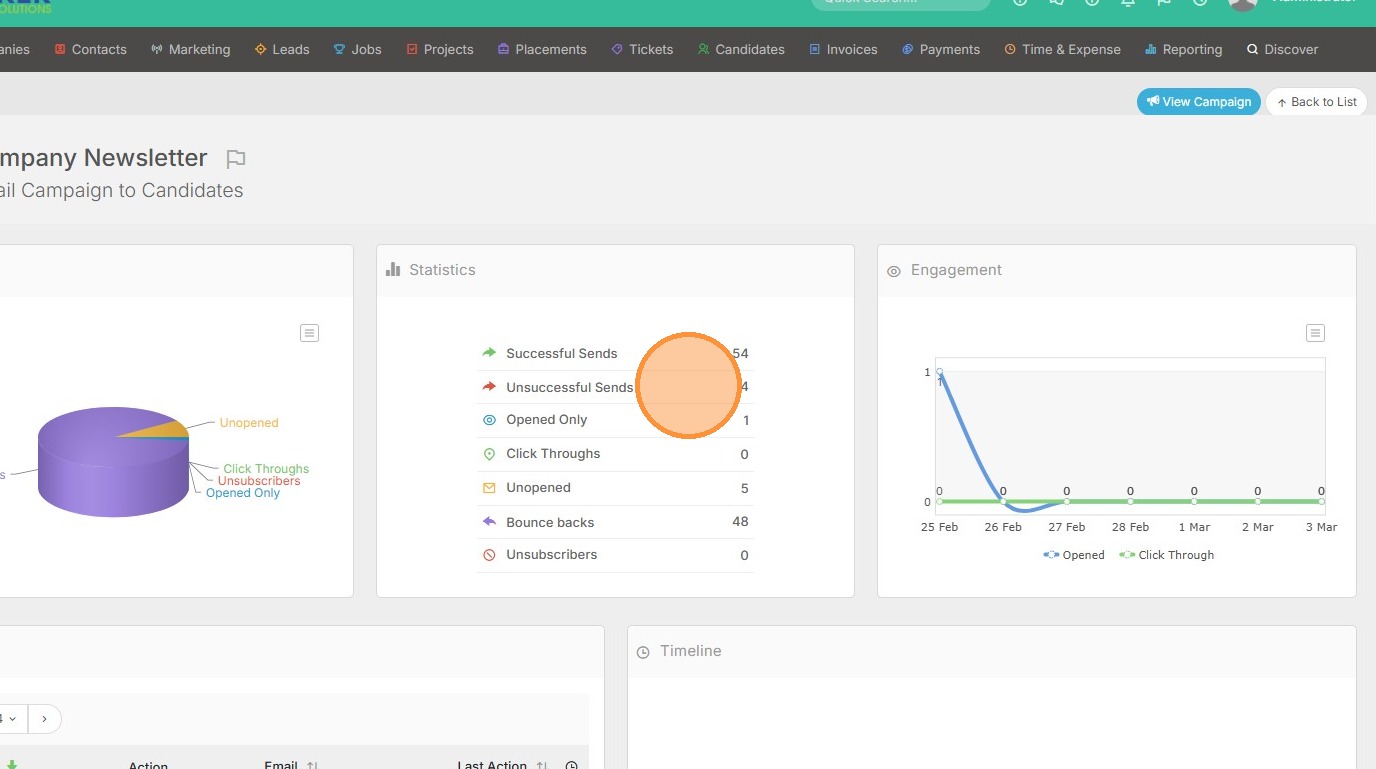1376x769 pixels.
Task: Expand the page number dropdown
Action: (10, 719)
